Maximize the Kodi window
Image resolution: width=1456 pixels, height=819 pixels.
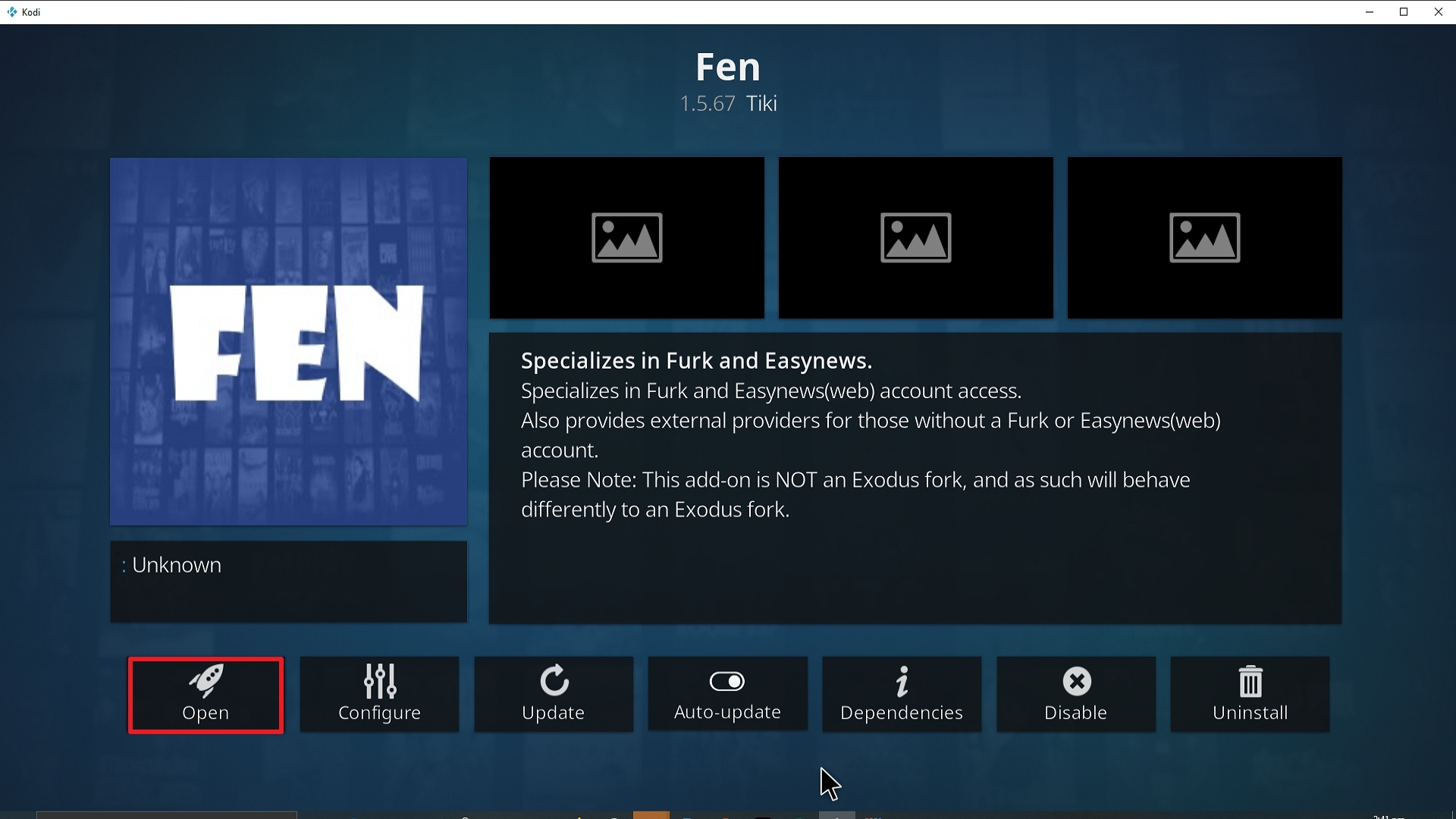tap(1404, 12)
